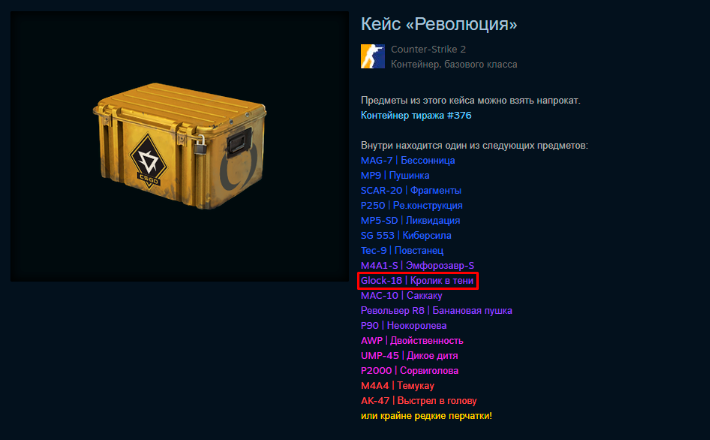Select MP9 | Пушинка item
The height and width of the screenshot is (440, 710).
(395, 175)
